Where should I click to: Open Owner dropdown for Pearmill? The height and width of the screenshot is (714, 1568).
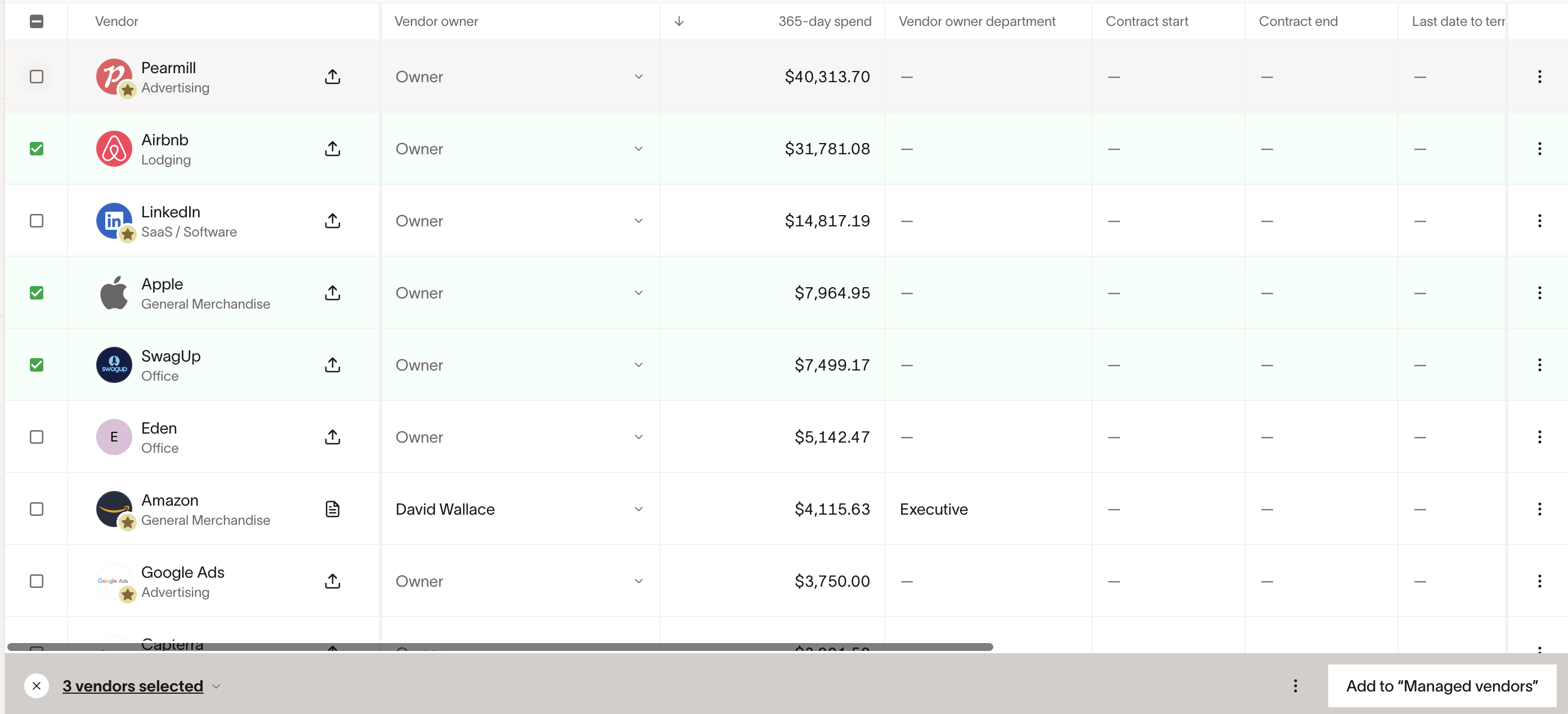(x=520, y=77)
